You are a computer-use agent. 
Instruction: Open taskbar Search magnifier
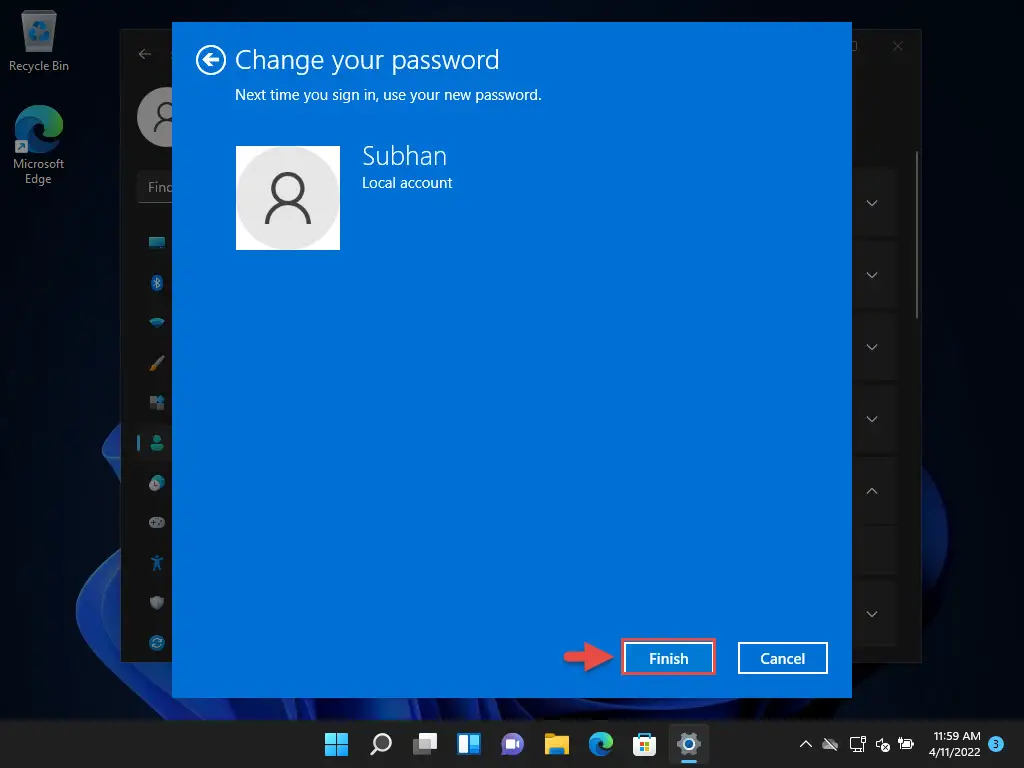pos(381,744)
